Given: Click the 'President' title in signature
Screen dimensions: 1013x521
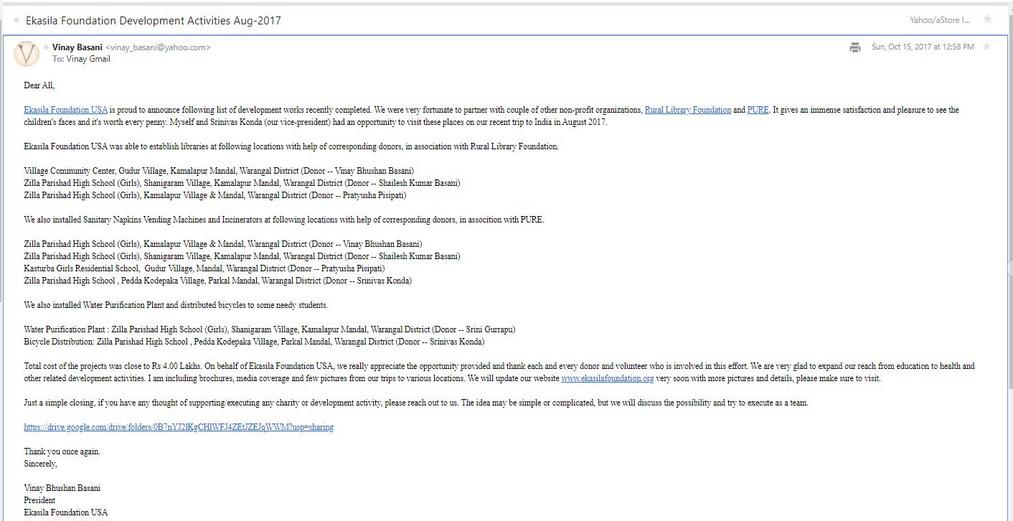Looking at the screenshot, I should [39, 500].
